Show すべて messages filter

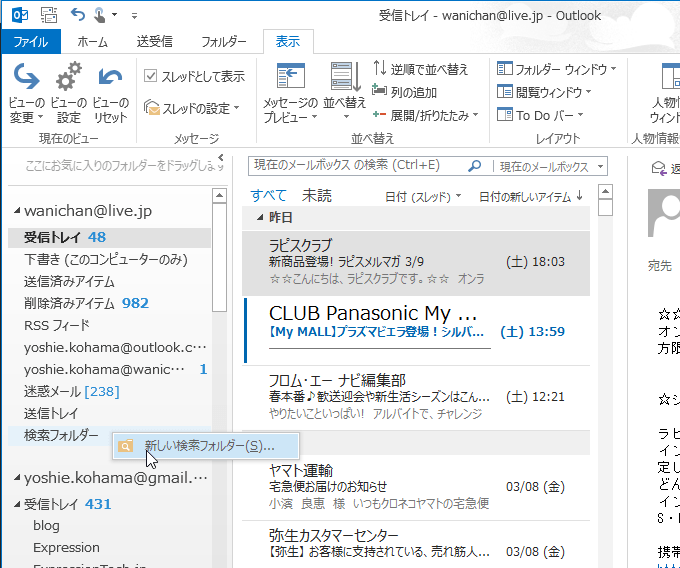click(x=268, y=196)
